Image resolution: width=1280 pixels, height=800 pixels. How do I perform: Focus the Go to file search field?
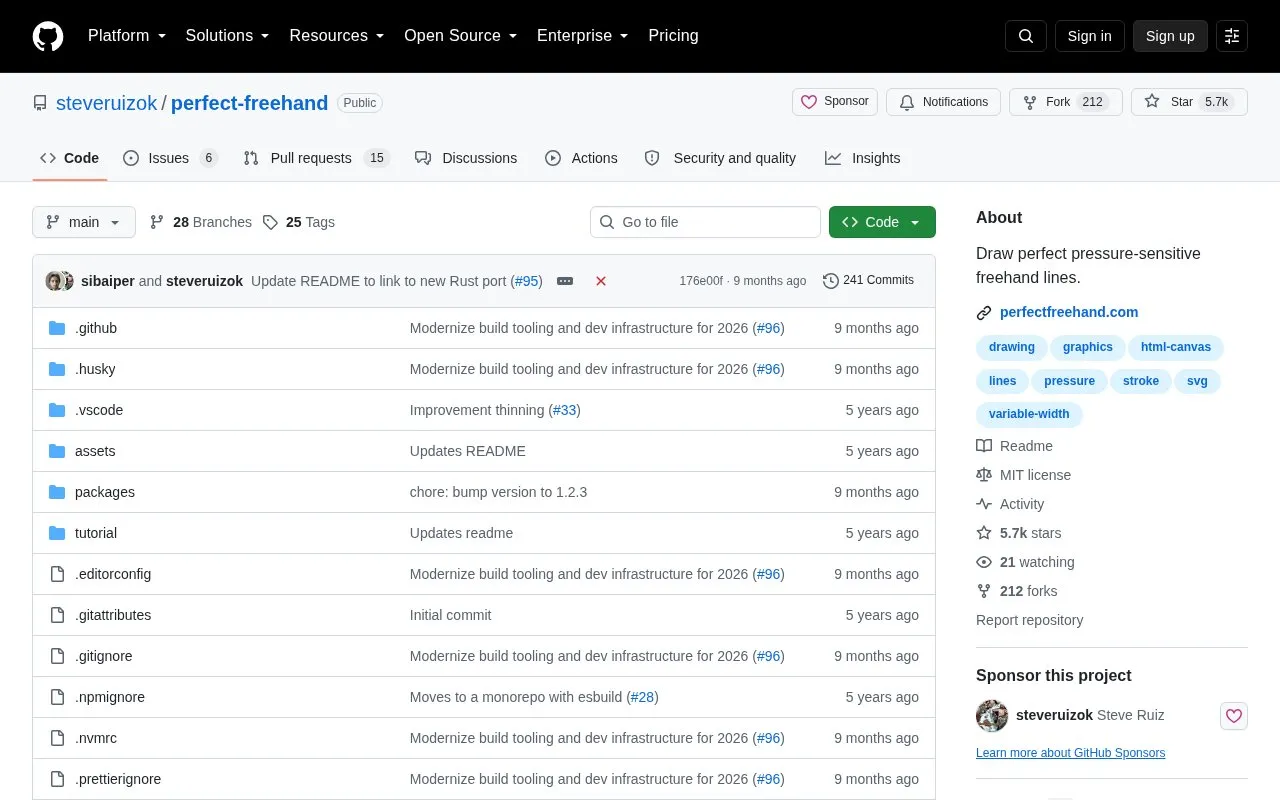pos(705,222)
